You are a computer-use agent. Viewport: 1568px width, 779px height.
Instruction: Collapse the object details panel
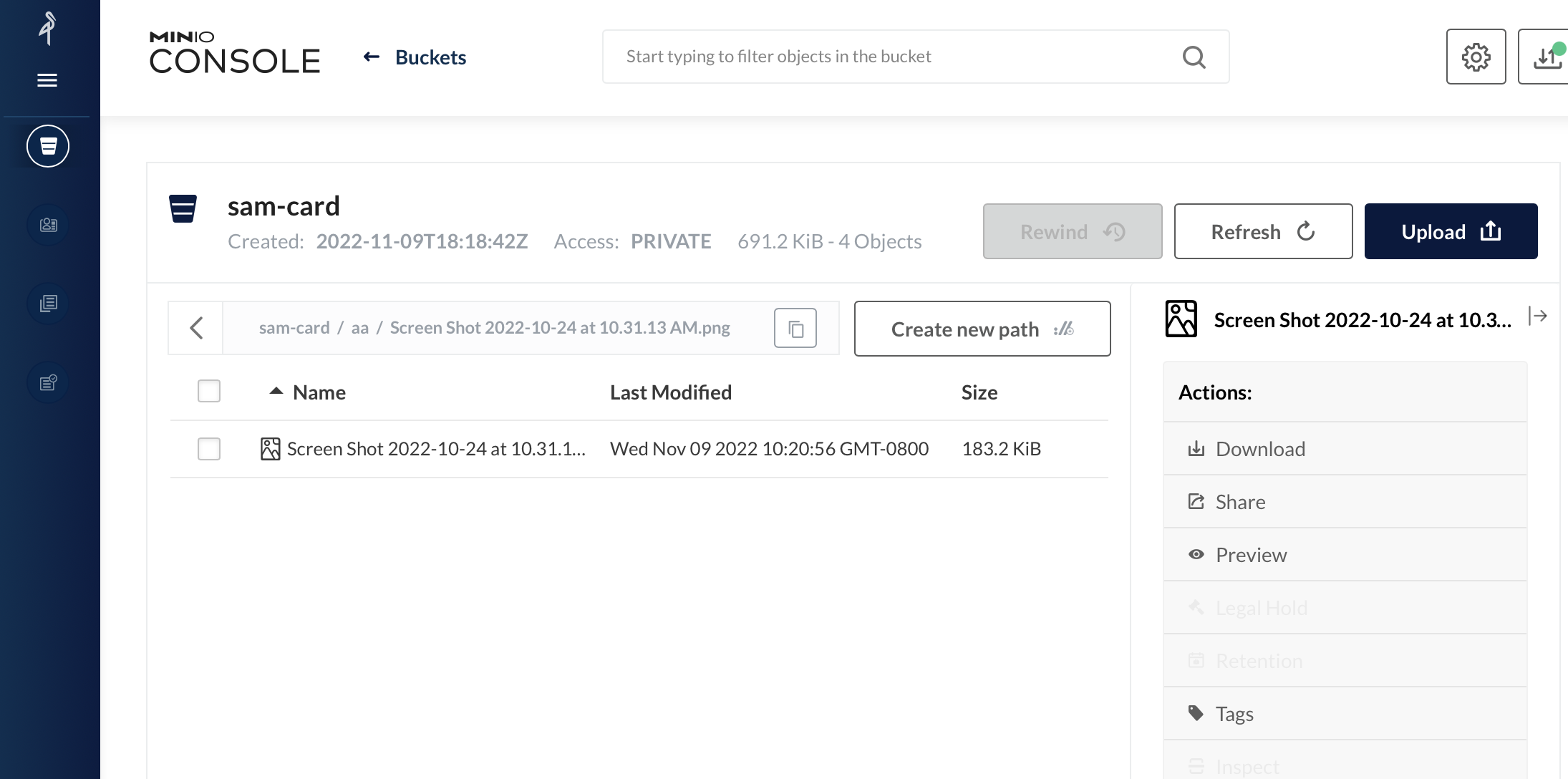click(x=1537, y=316)
